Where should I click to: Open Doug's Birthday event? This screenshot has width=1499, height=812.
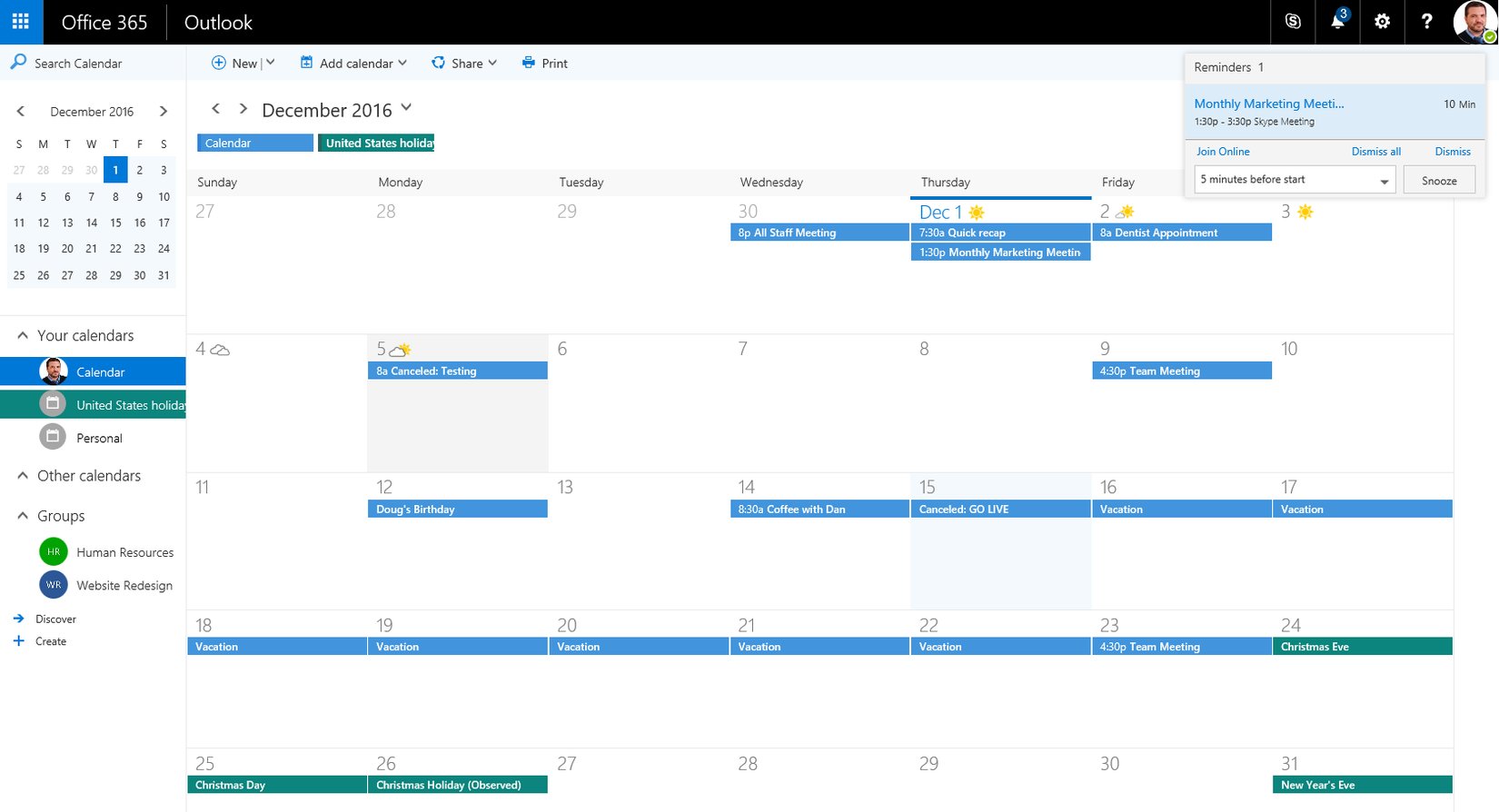(x=458, y=509)
